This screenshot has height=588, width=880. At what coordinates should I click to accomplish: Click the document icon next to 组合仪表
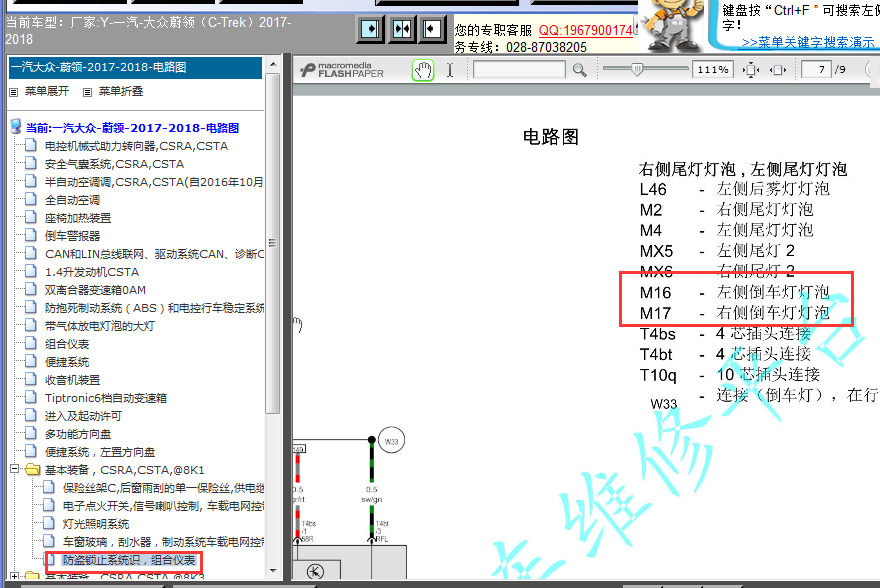tap(31, 343)
